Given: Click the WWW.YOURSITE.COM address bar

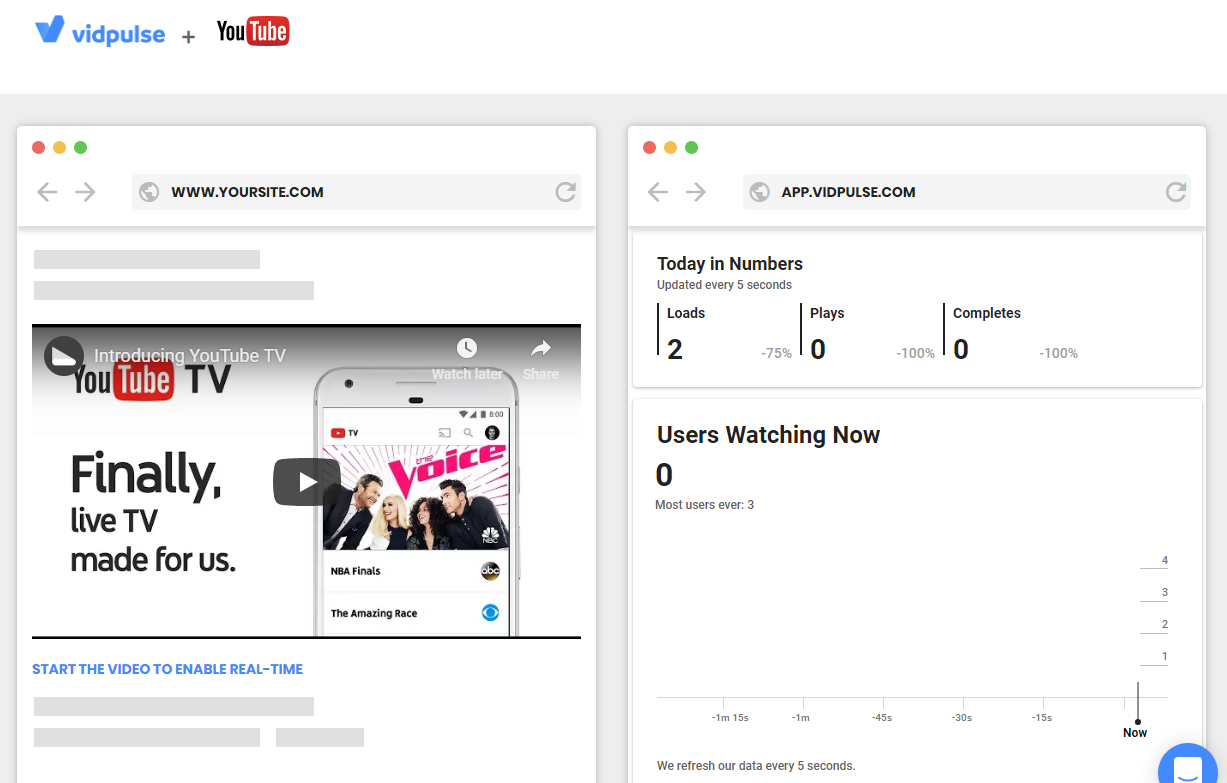Looking at the screenshot, I should pyautogui.click(x=356, y=192).
